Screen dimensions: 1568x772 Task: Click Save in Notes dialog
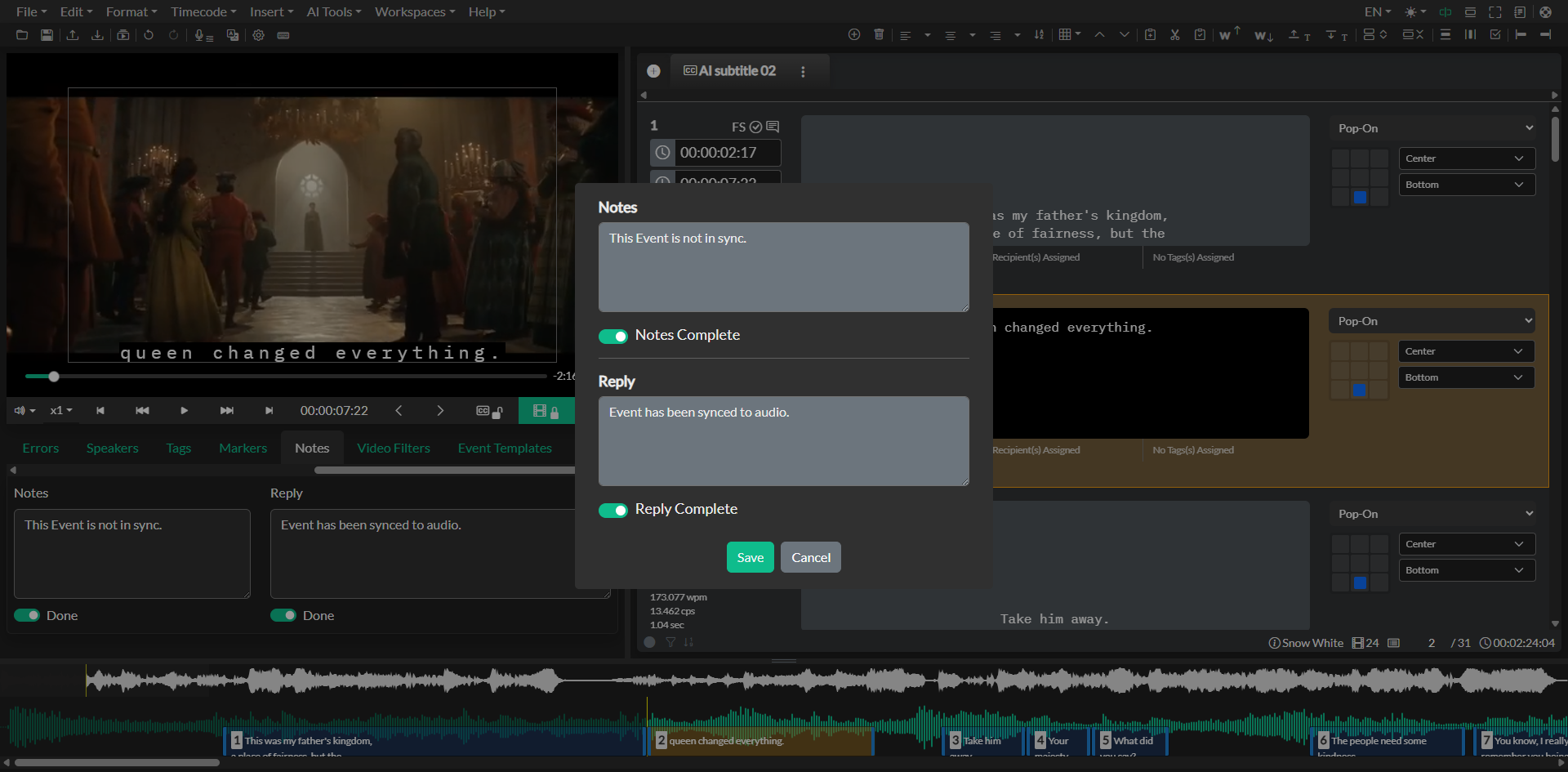click(x=751, y=558)
